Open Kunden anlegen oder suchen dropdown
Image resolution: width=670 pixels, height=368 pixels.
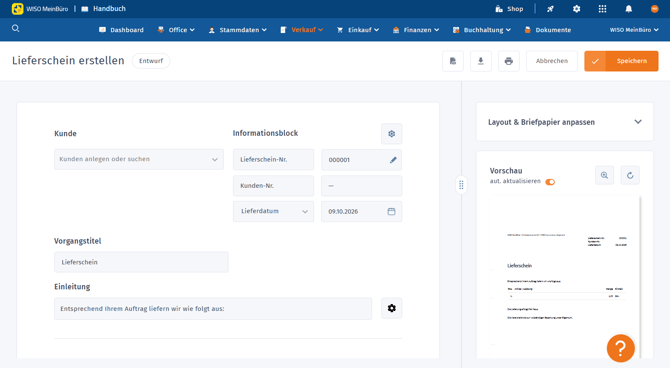tap(139, 159)
